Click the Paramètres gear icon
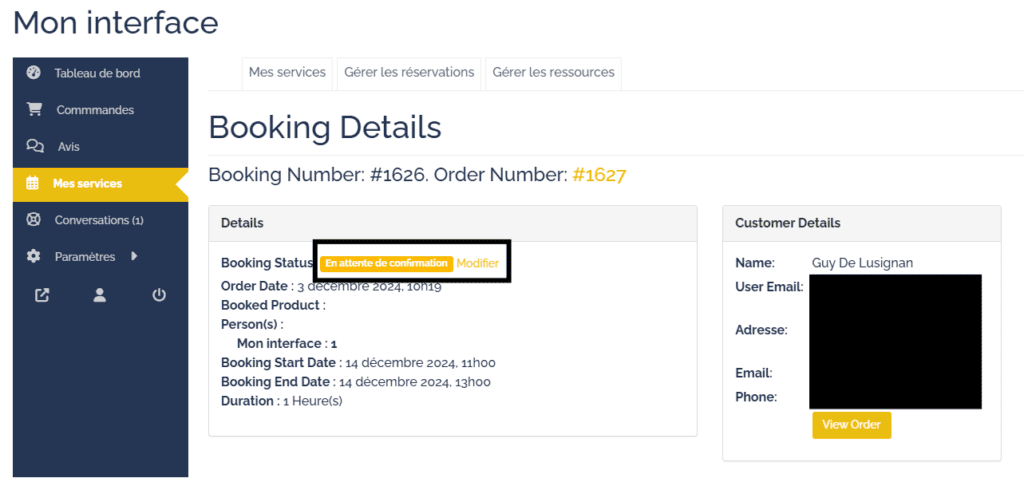 [x=34, y=257]
